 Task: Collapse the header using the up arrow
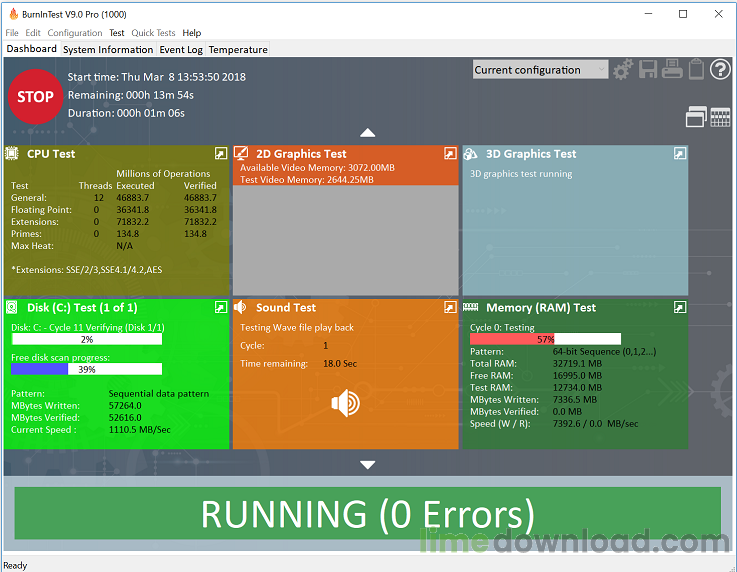tap(368, 133)
